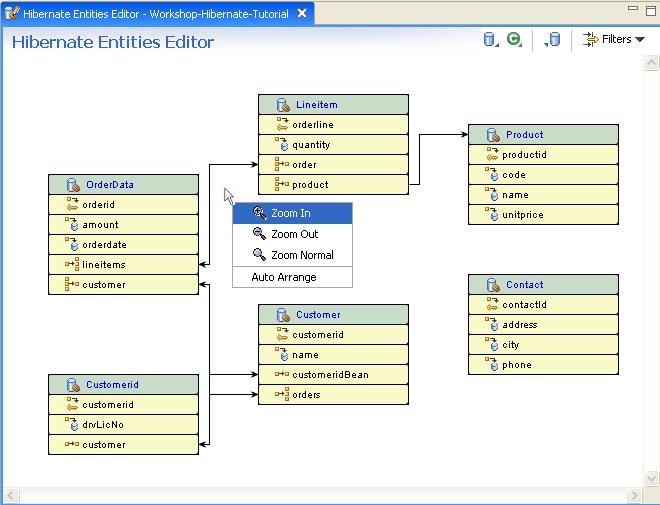Select the Lineitem entity header
Viewport: 660px width, 505px height.
pyautogui.click(x=333, y=104)
